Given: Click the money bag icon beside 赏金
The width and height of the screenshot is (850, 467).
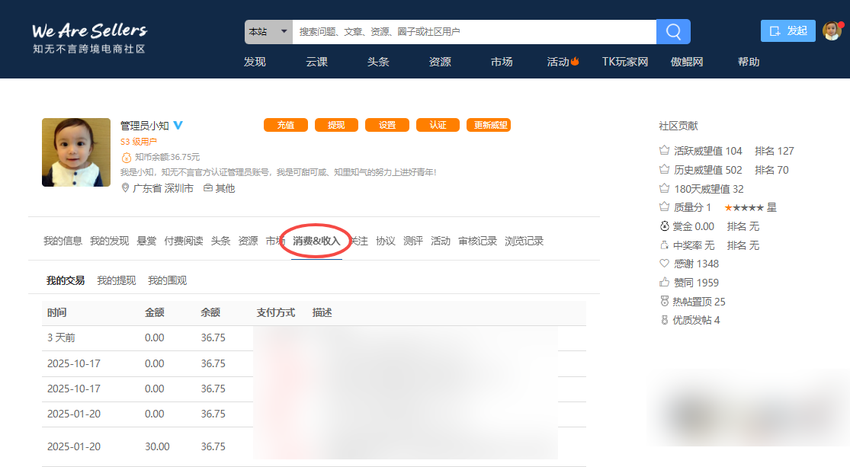Looking at the screenshot, I should [x=663, y=226].
